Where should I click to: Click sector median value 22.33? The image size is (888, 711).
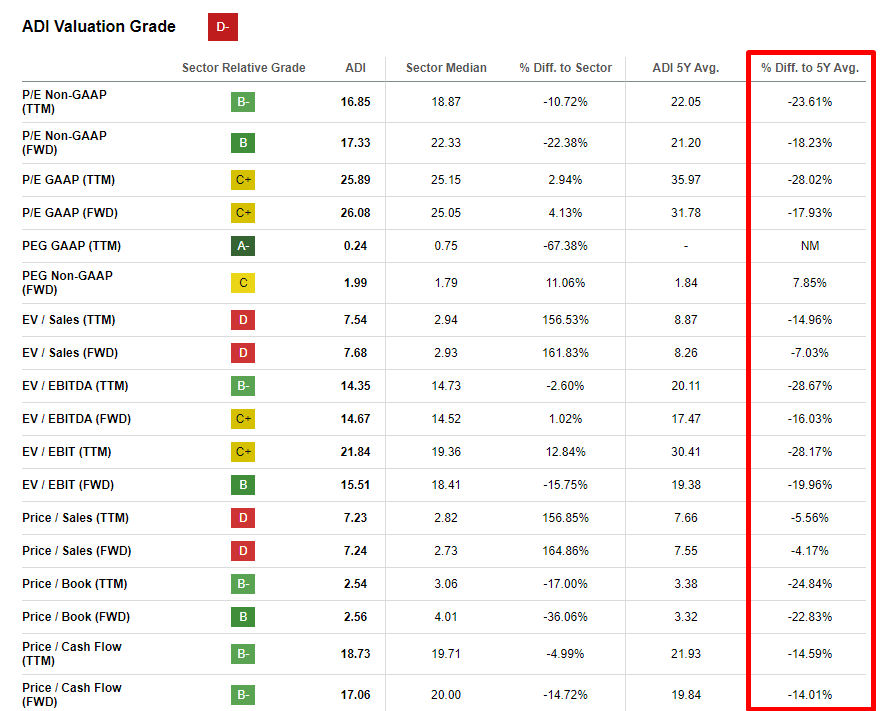pyautogui.click(x=446, y=143)
